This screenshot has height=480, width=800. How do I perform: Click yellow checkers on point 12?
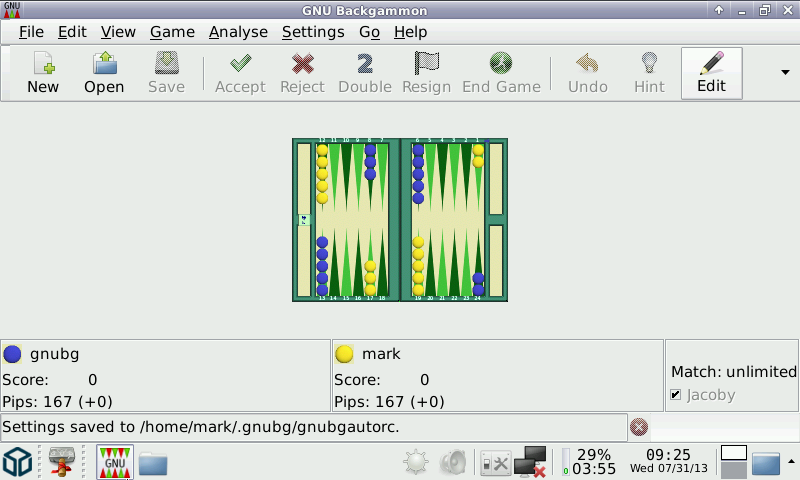[x=322, y=174]
